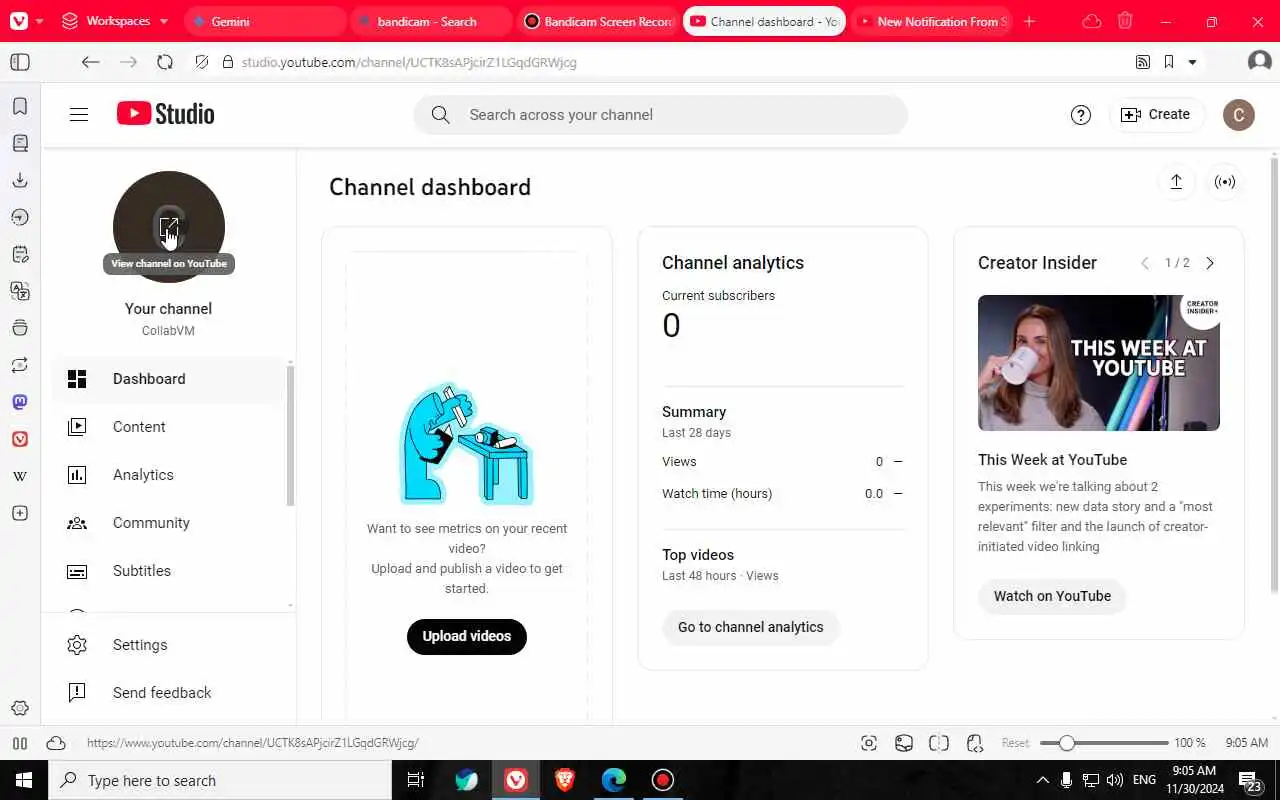Select Content in Studio sidebar
This screenshot has height=800, width=1280.
click(x=169, y=427)
